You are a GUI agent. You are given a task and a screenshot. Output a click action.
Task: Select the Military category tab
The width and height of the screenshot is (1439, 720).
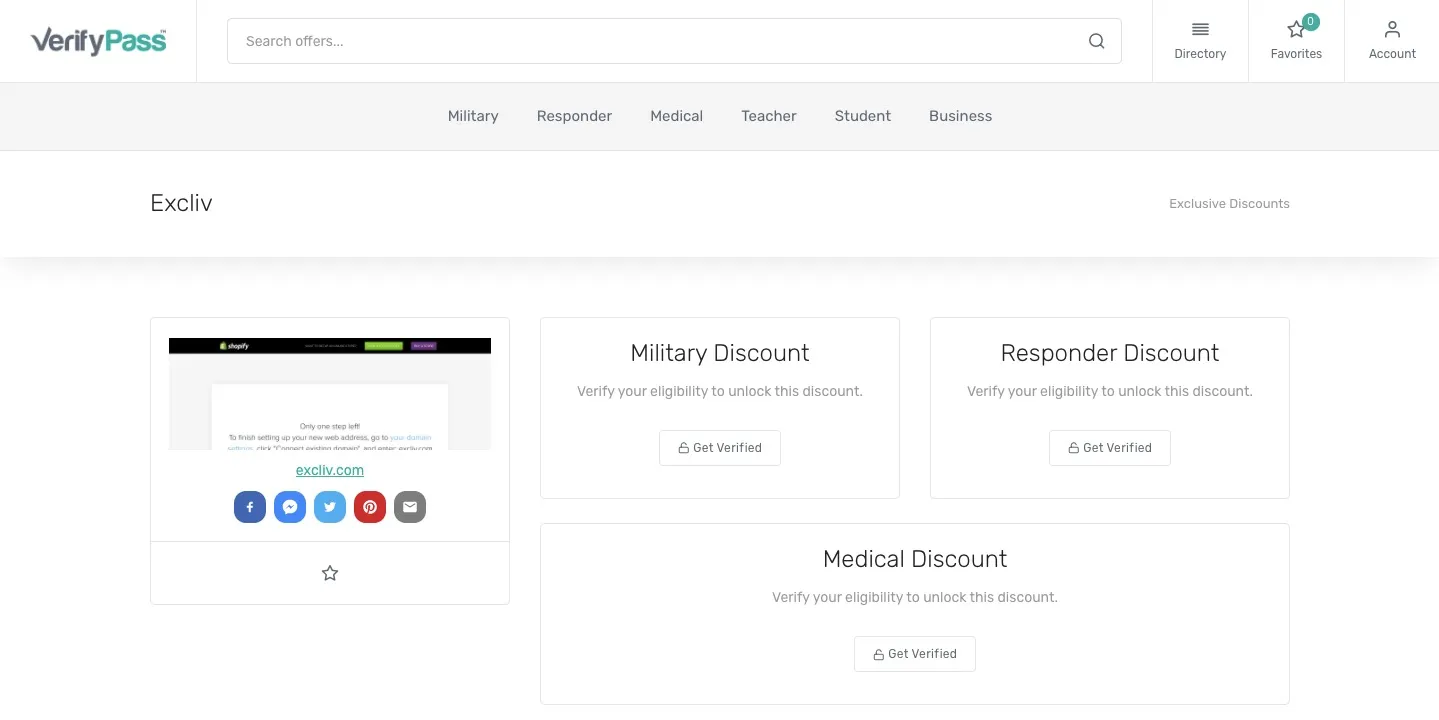473,116
